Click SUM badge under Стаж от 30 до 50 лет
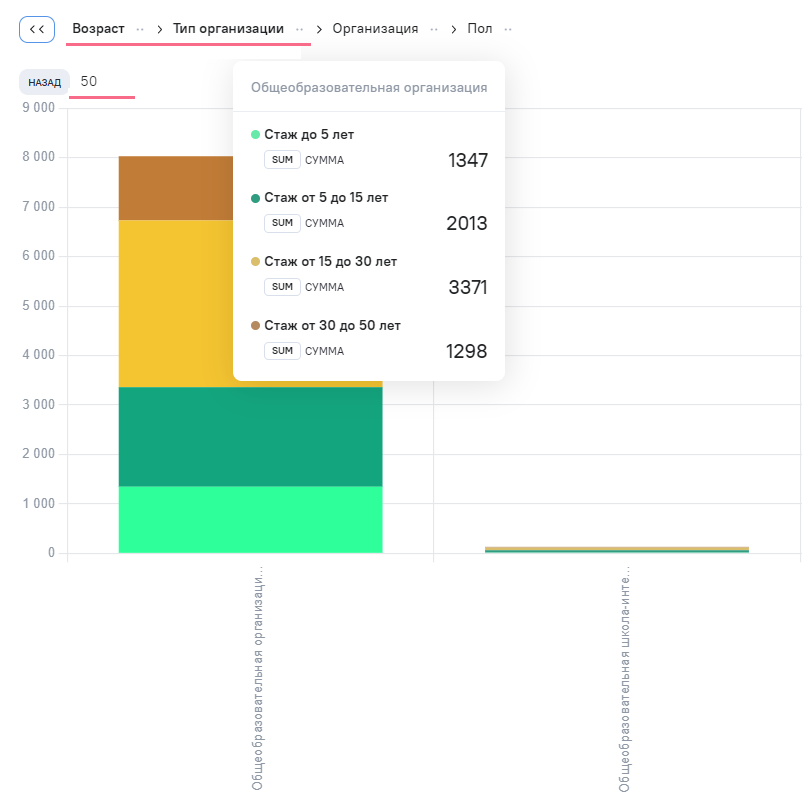 pos(282,351)
